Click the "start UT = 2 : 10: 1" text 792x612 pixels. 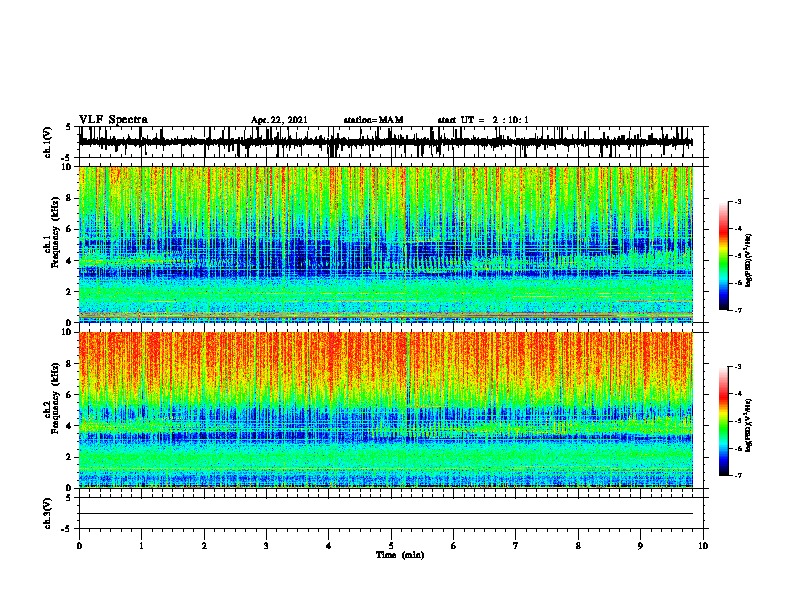pyautogui.click(x=483, y=120)
